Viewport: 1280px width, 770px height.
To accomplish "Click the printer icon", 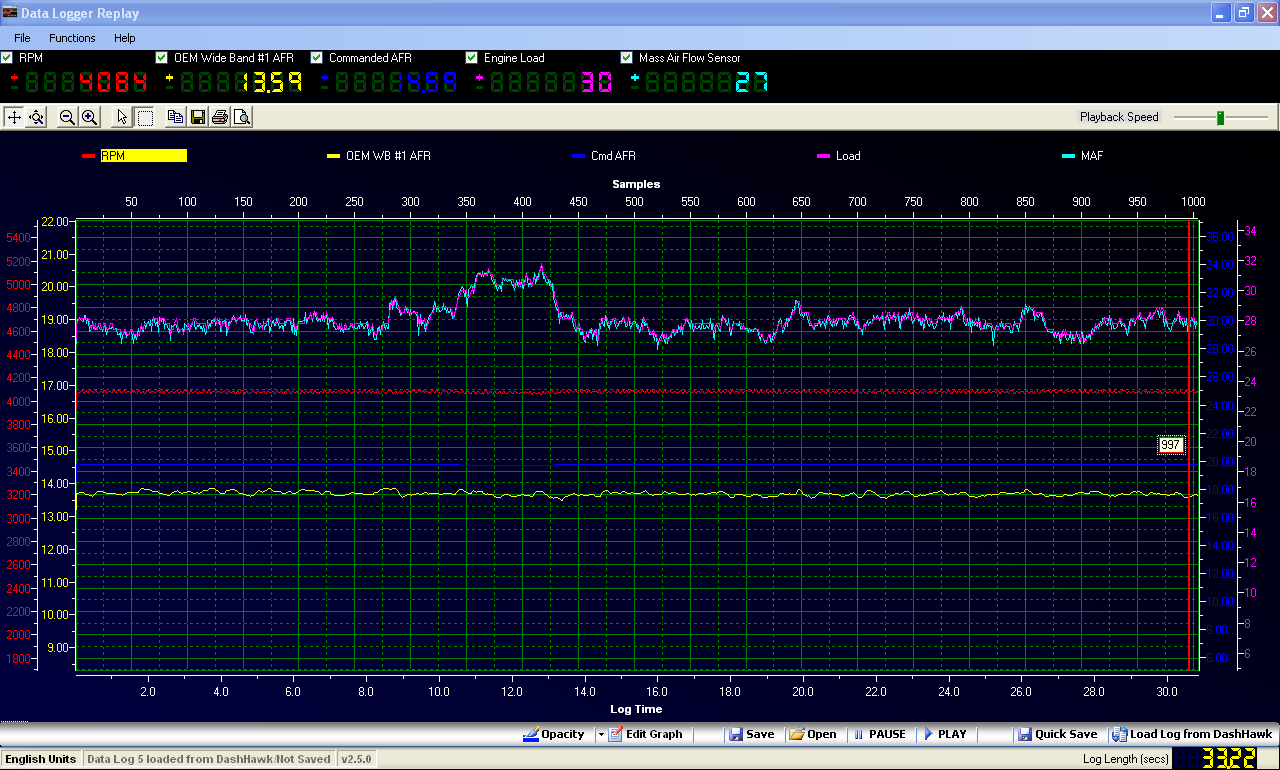I will point(219,117).
